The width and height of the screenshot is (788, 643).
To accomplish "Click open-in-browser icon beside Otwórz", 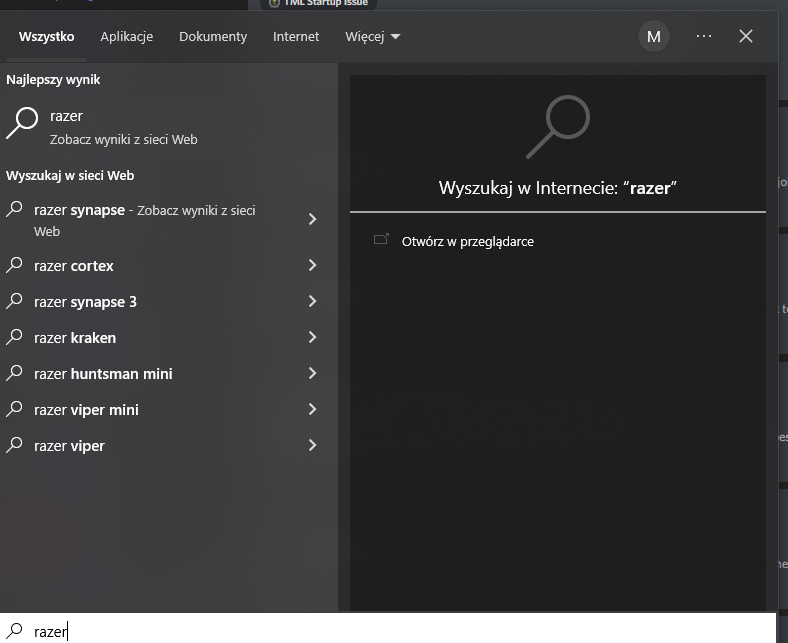I will 381,239.
